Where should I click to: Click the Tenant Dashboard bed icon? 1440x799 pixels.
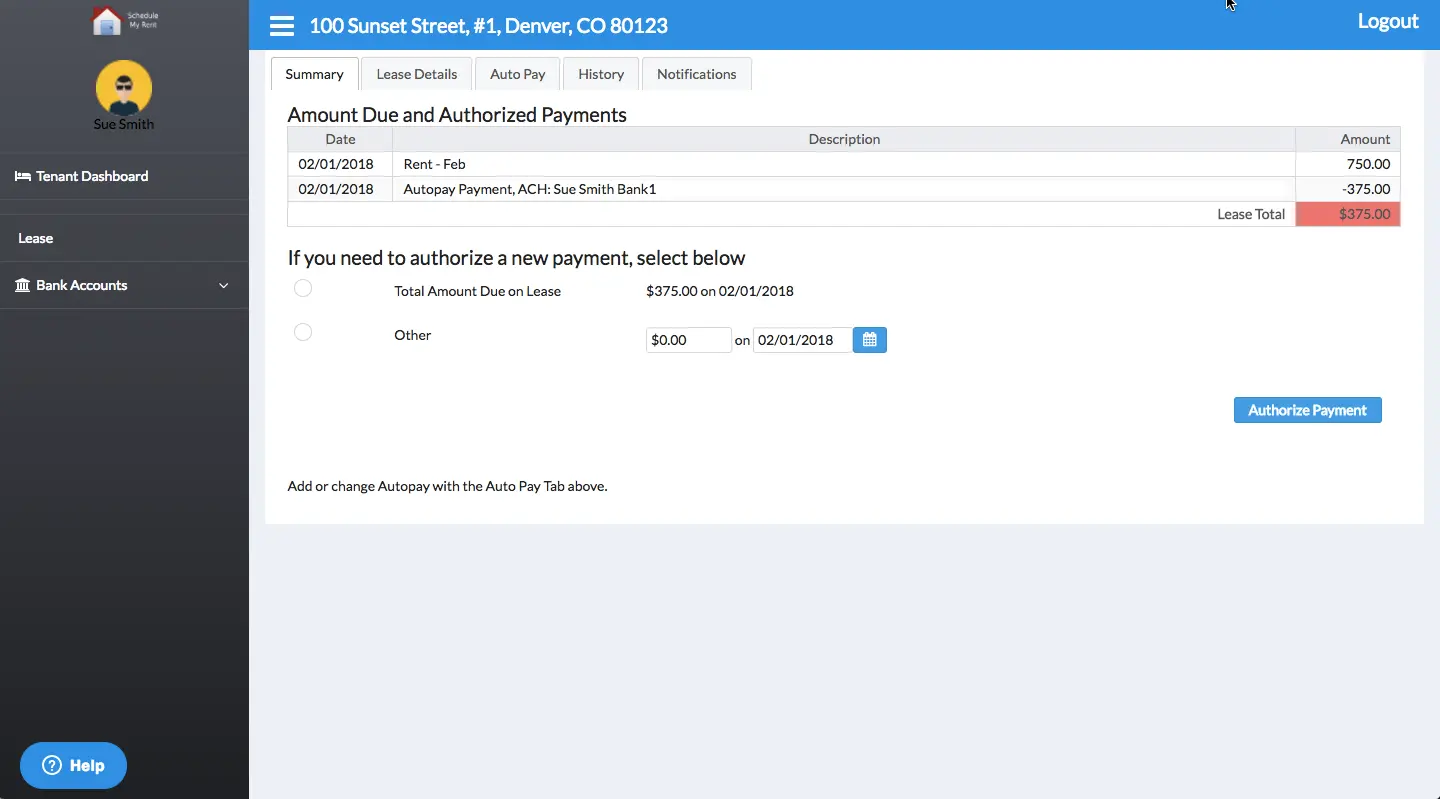(x=22, y=176)
